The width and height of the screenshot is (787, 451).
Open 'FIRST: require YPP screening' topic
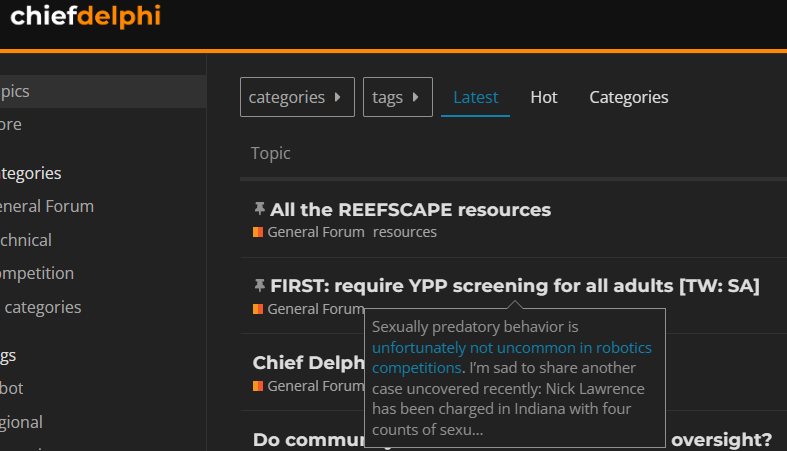point(514,286)
